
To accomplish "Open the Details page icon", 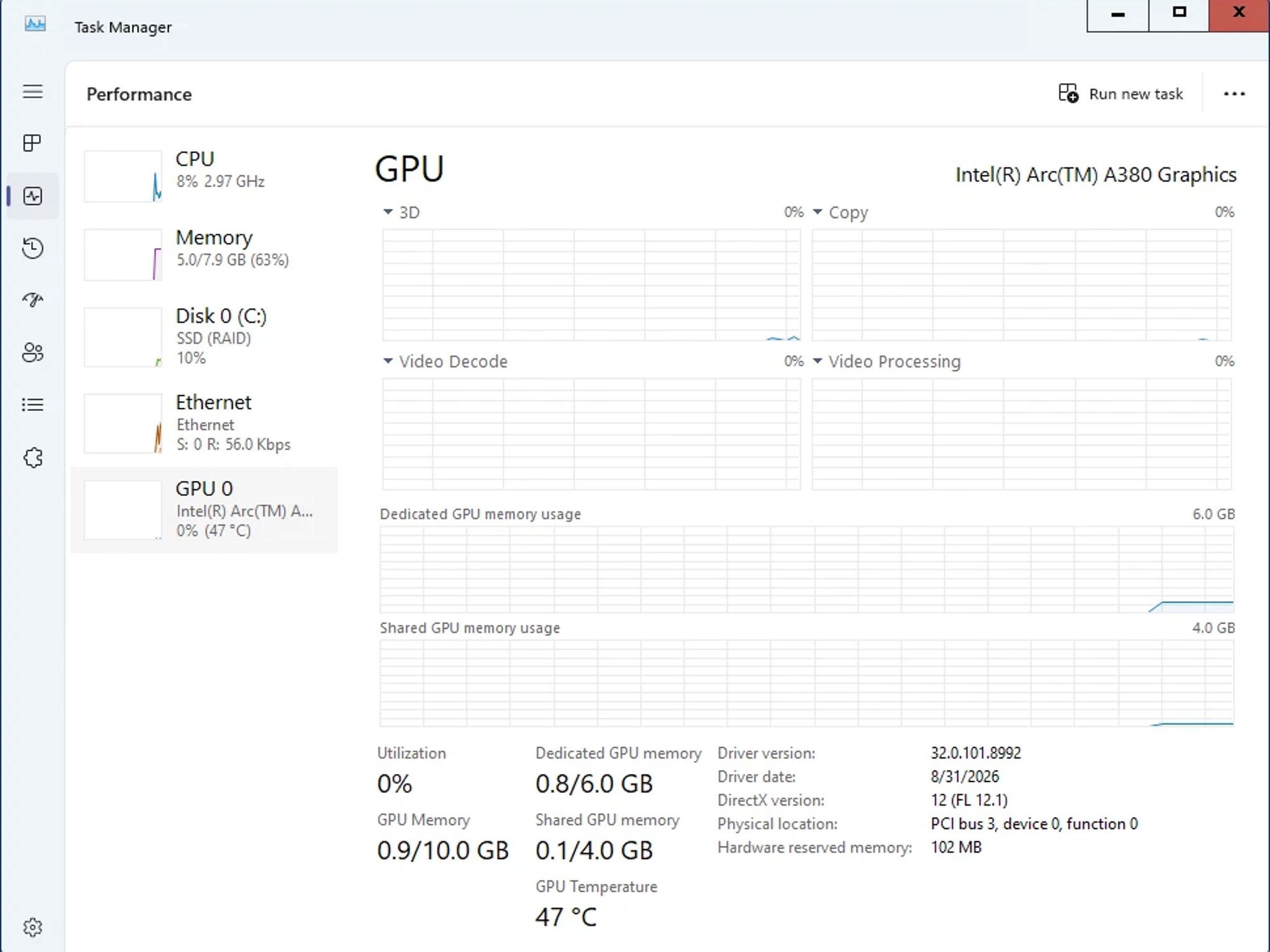I will pos(33,405).
